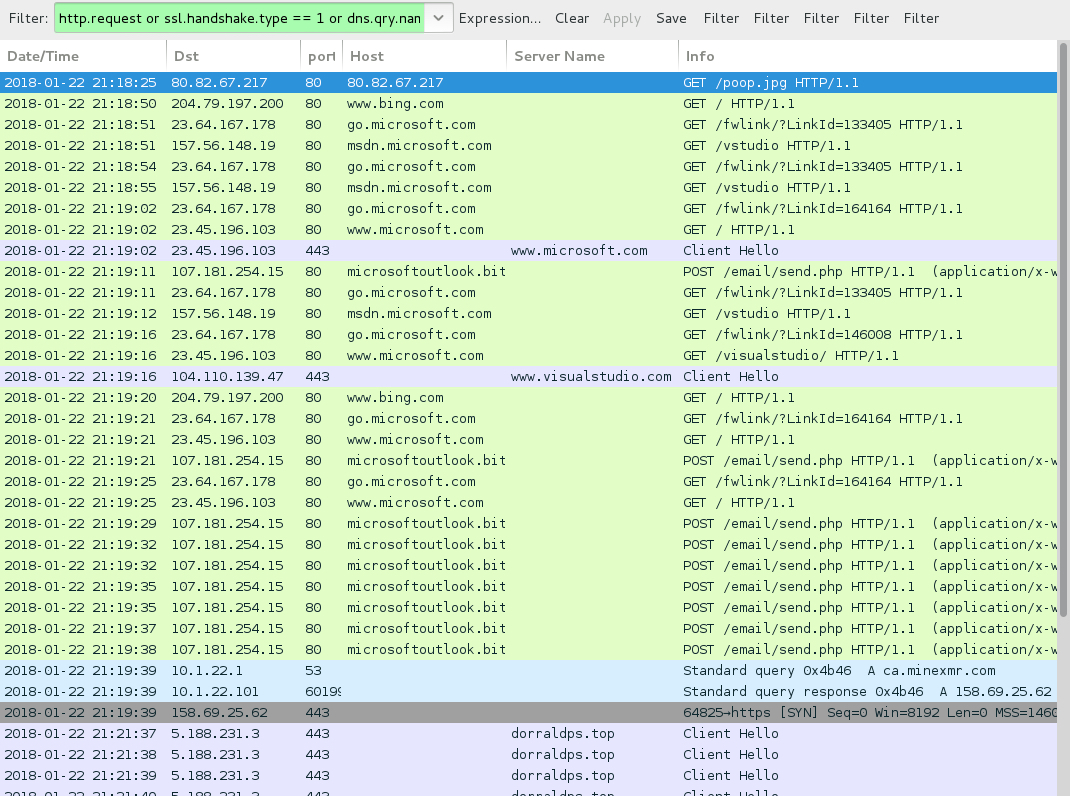Select the SYN packet row to 158.69.25.62

[x=528, y=713]
